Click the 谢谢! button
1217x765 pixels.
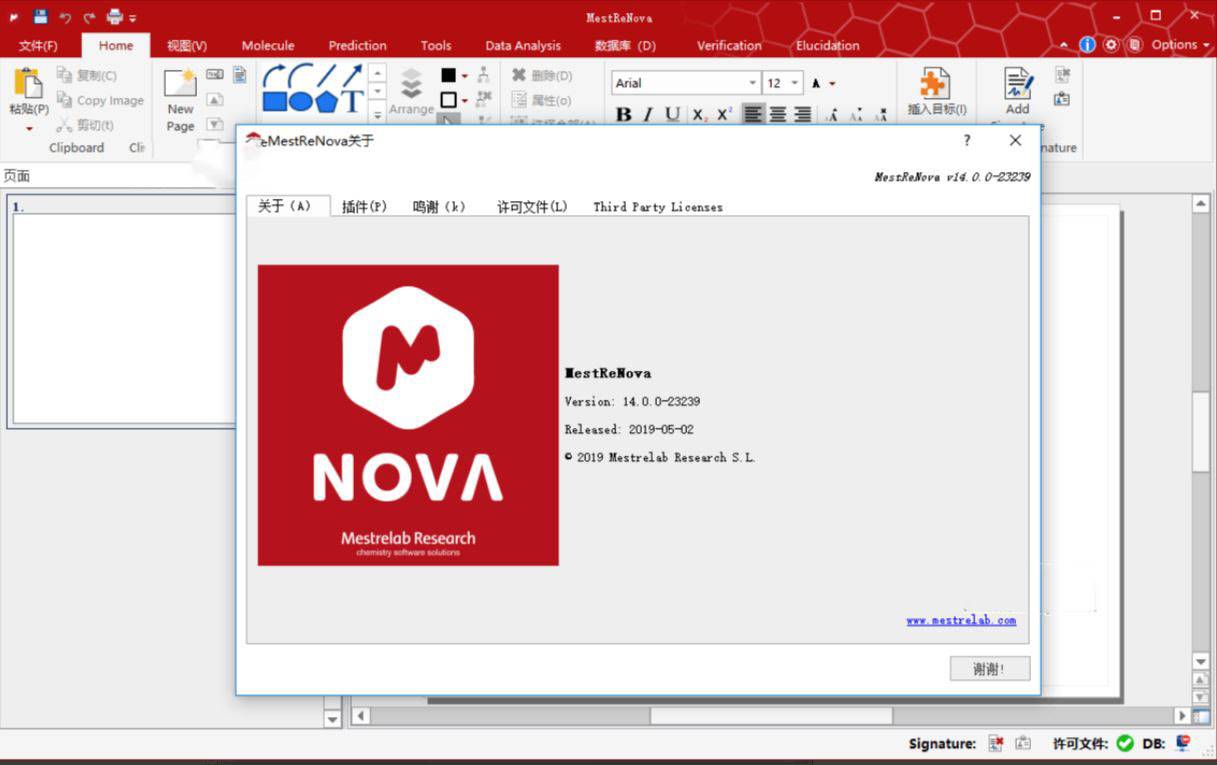point(990,669)
